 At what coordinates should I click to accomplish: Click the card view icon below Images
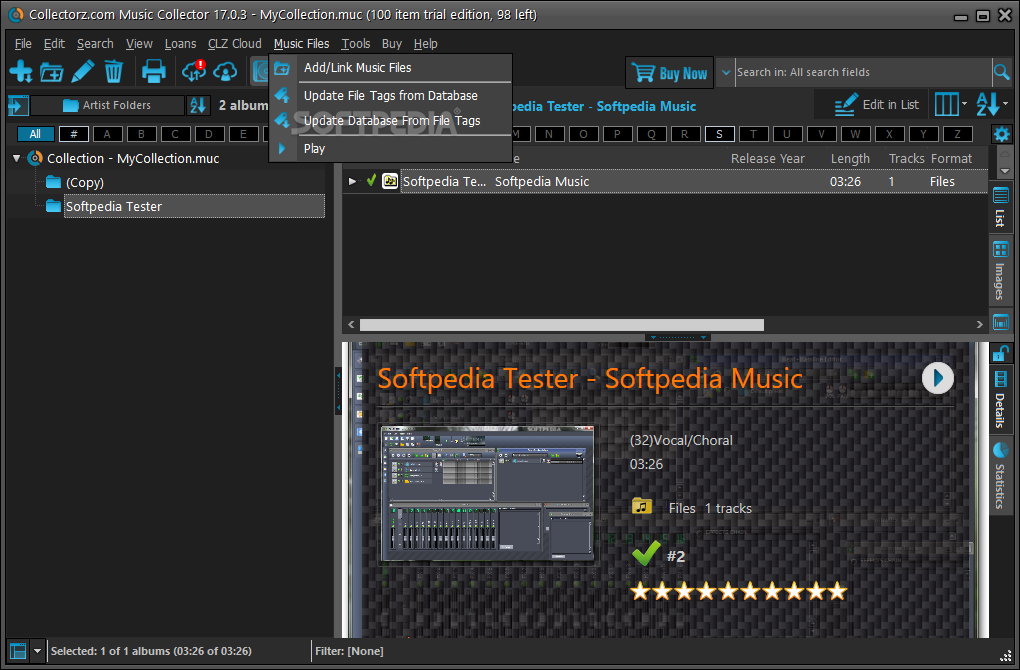(x=1000, y=322)
